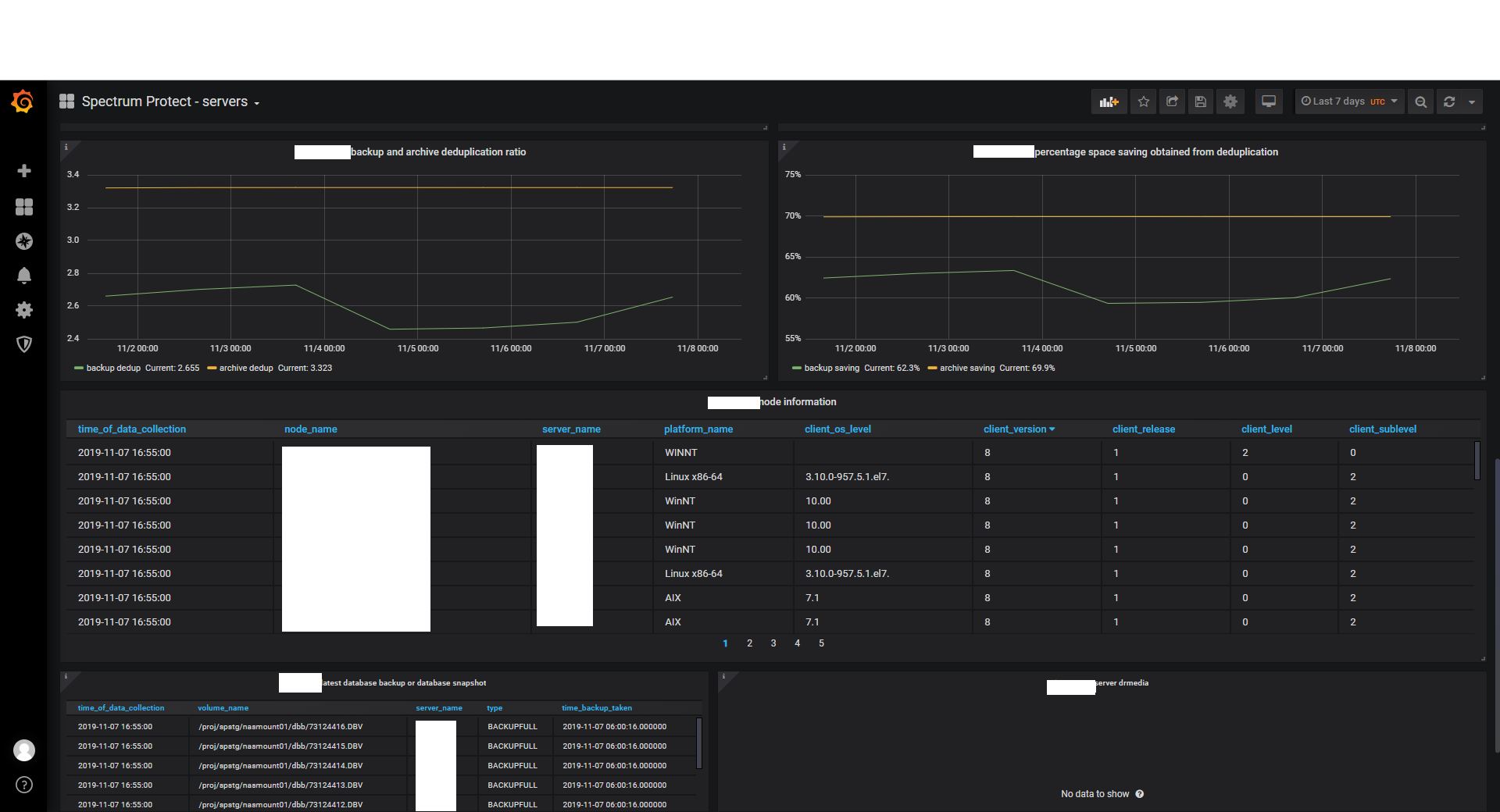Sort node table by platform_name
This screenshot has width=1500, height=812.
coord(698,429)
